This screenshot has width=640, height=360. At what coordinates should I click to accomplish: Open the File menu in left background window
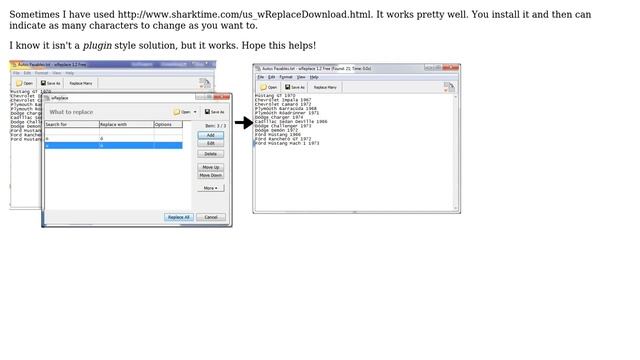(16, 73)
